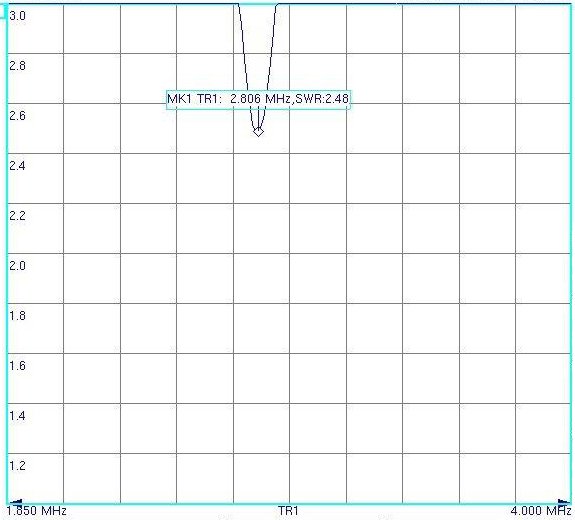Click the 1.2 SWR axis value

click(17, 466)
